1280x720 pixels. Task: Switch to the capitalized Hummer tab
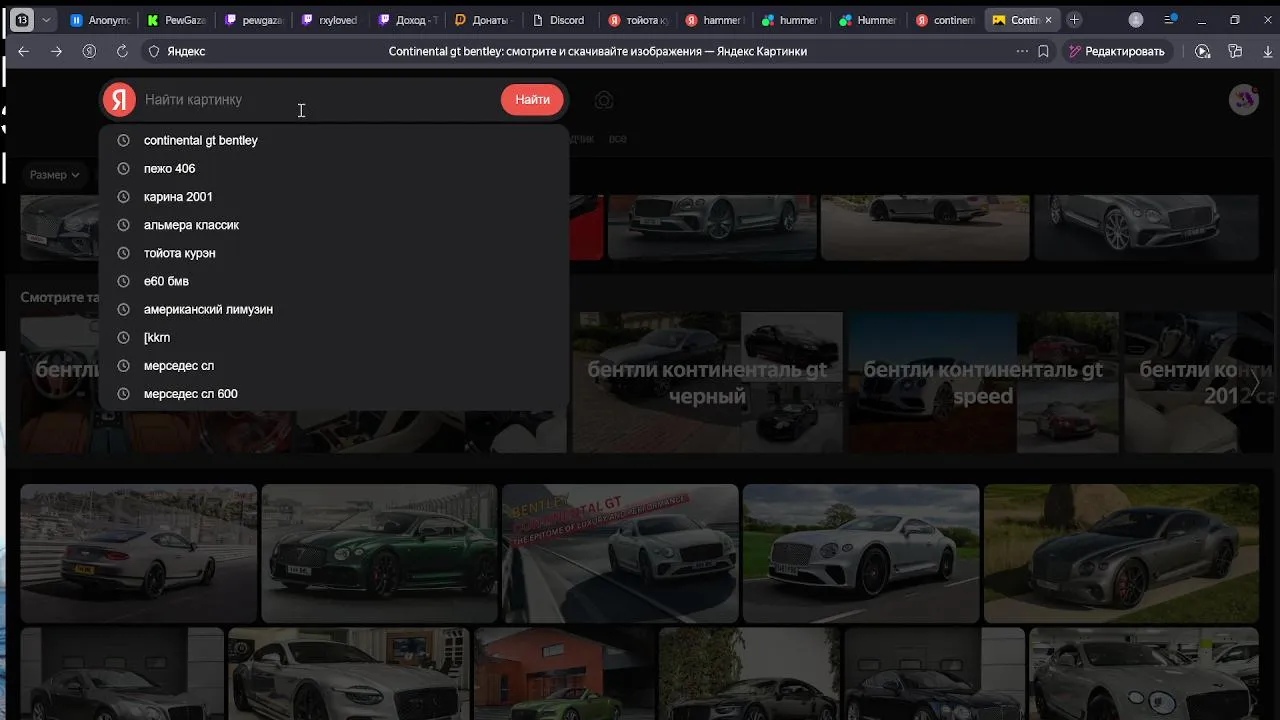point(866,20)
